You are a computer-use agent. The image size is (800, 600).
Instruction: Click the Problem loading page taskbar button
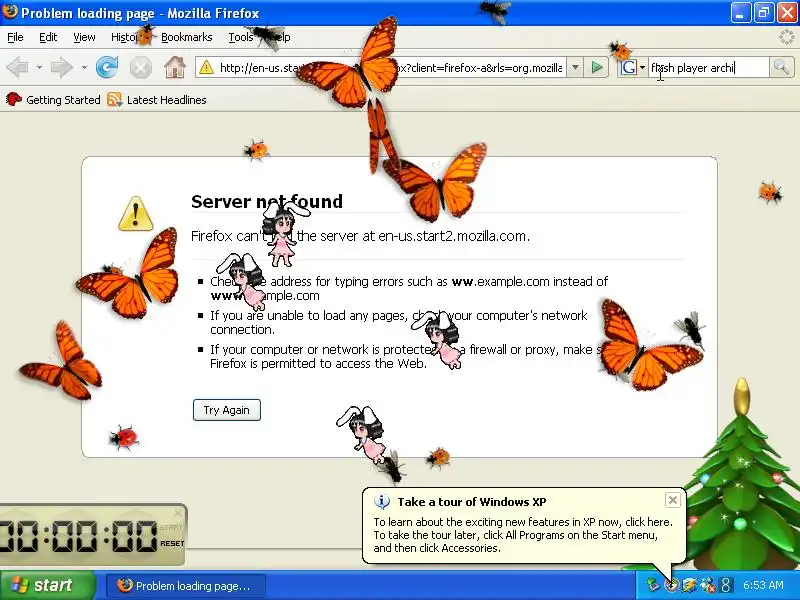click(186, 585)
